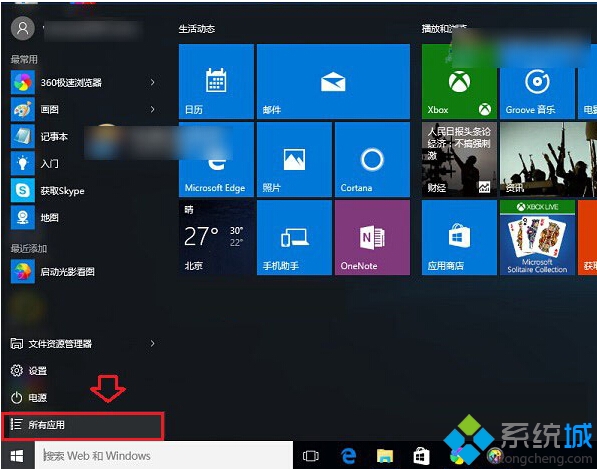
Task: Launch Edge from the taskbar
Action: pyautogui.click(x=348, y=456)
